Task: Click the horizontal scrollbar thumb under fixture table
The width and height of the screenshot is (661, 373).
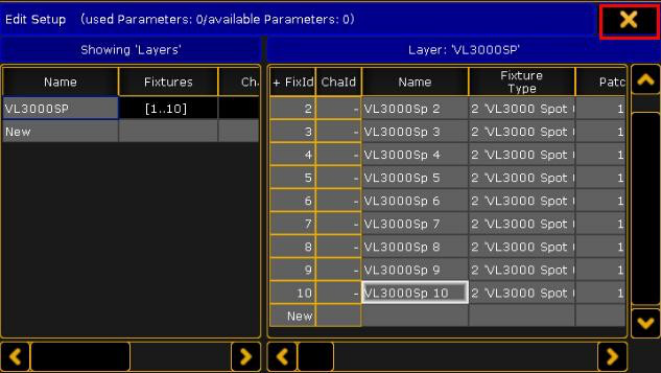Action: [x=316, y=357]
